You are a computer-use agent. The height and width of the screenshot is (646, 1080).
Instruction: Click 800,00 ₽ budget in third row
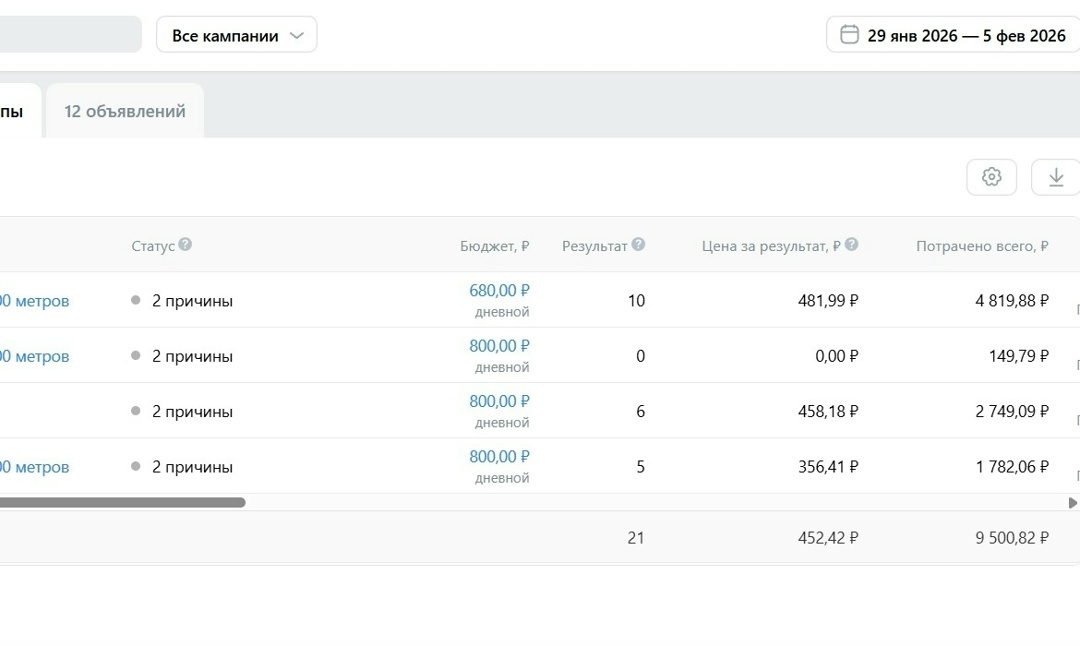pyautogui.click(x=499, y=401)
